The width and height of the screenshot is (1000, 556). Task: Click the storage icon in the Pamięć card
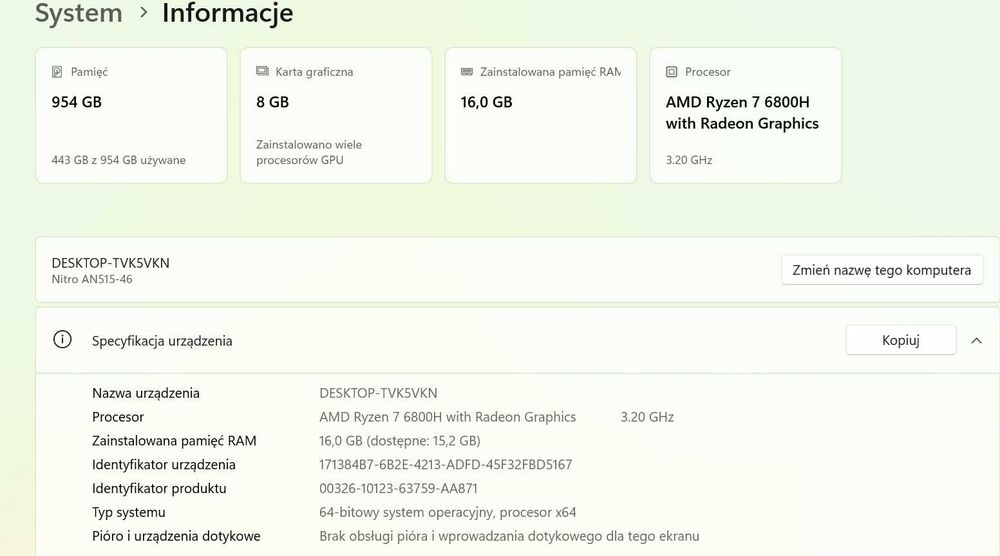tap(57, 72)
